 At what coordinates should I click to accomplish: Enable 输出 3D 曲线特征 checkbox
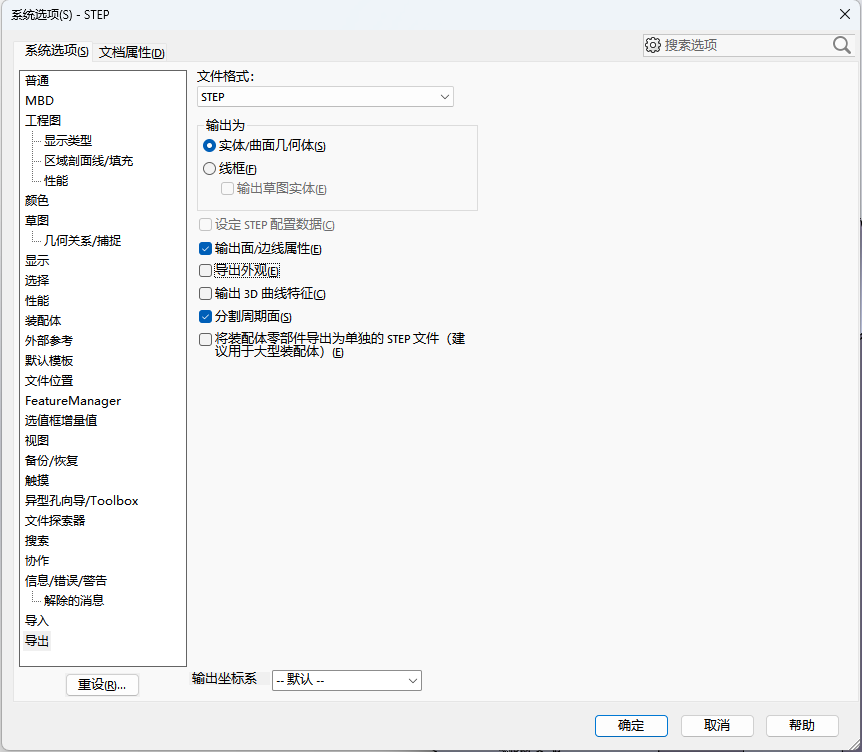(205, 294)
